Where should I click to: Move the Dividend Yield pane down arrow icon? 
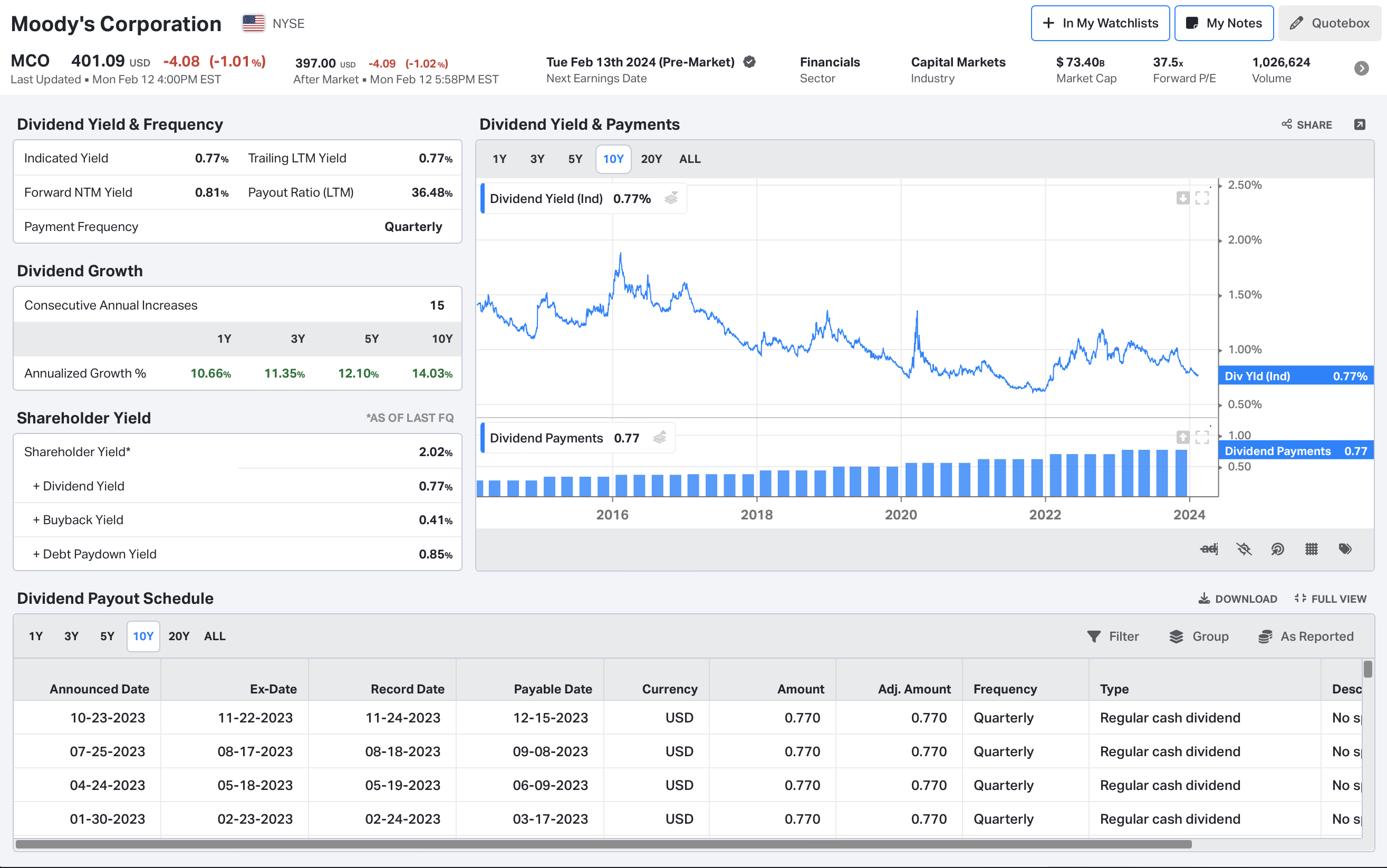(1182, 198)
